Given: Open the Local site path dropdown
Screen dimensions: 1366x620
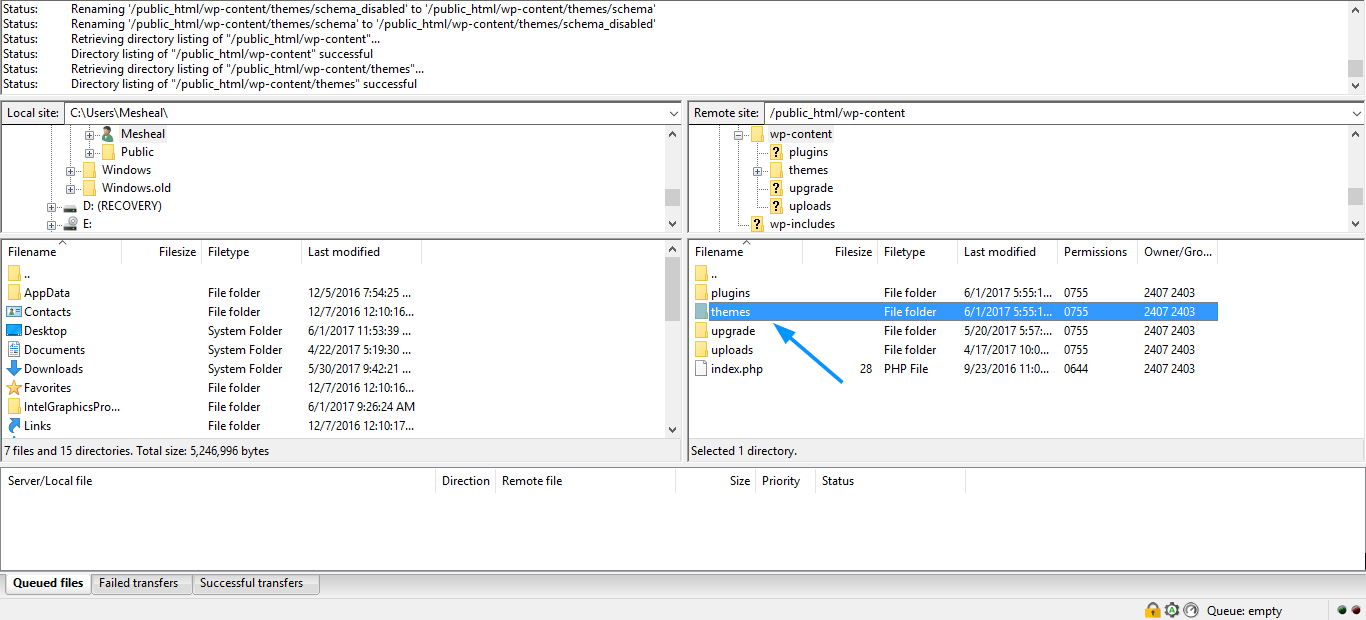Looking at the screenshot, I should click(x=673, y=114).
